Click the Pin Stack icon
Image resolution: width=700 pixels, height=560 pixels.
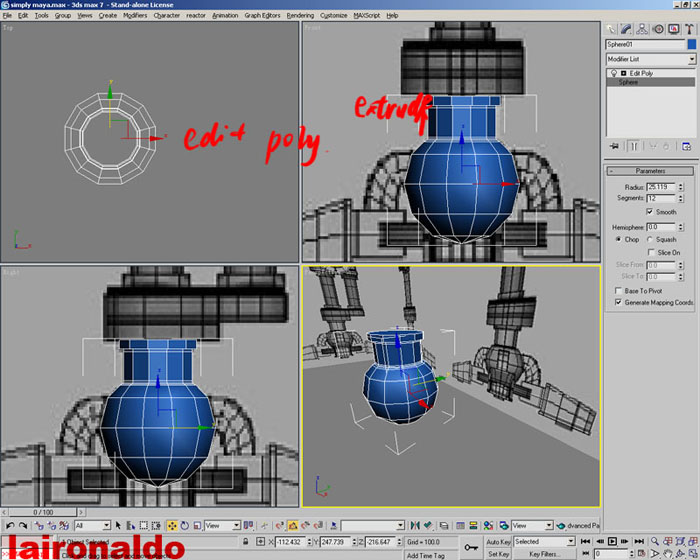pos(614,146)
